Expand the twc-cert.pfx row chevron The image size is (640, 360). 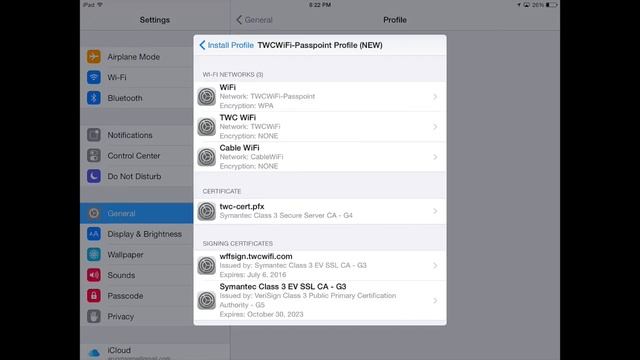pos(435,211)
